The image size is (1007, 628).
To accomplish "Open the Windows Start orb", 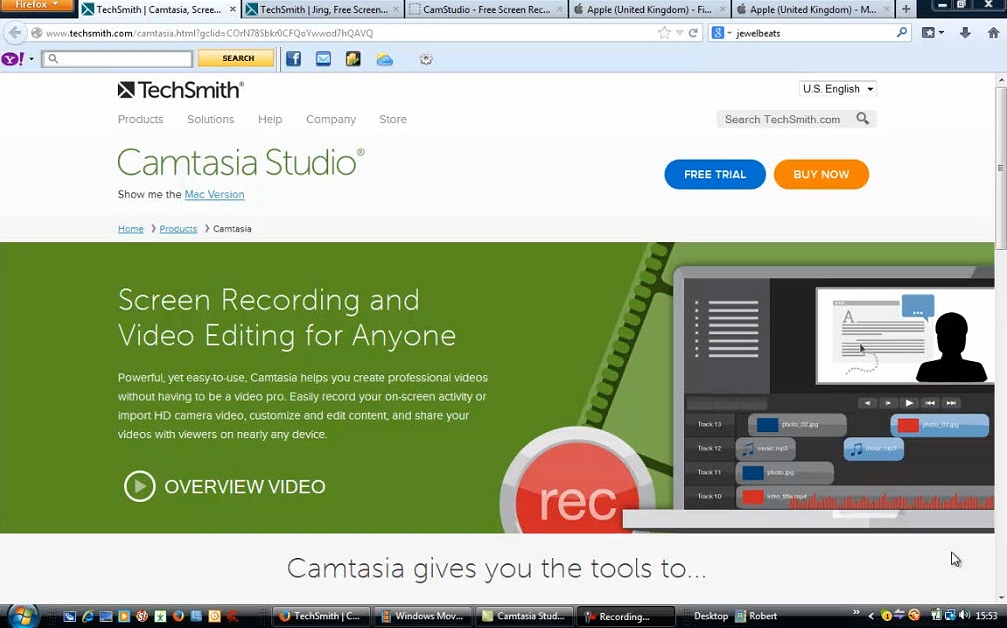I will click(21, 615).
